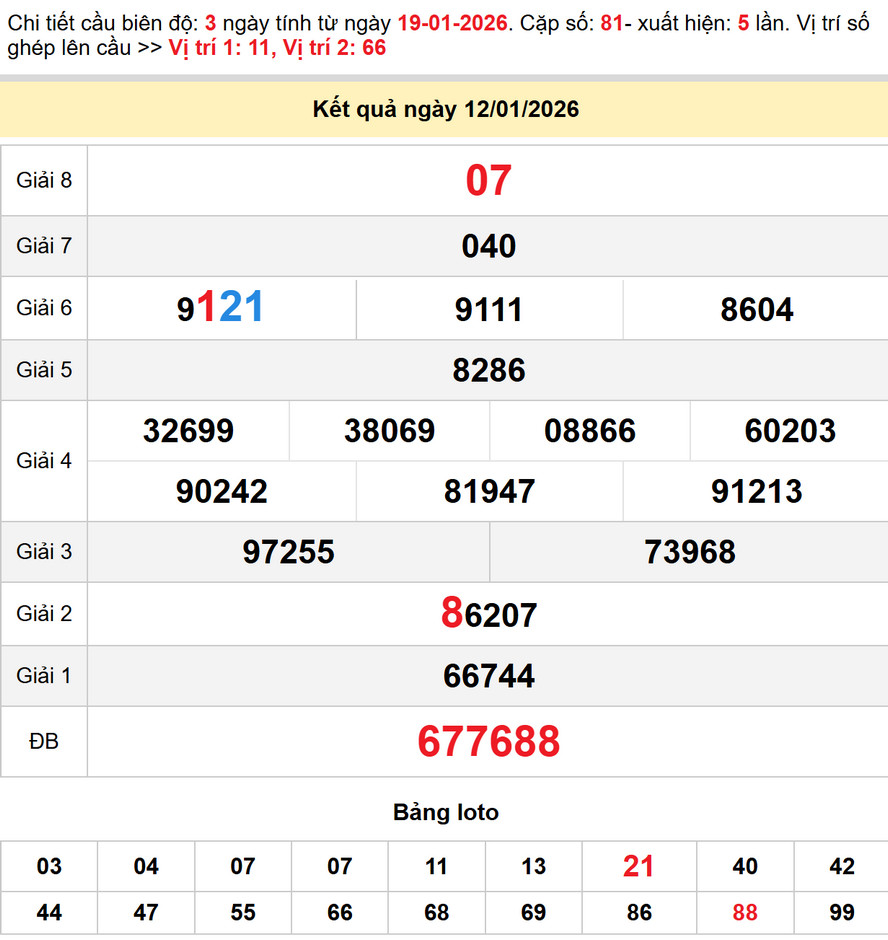
Task: Click the red Vị trí 1: 11 text
Action: [217, 48]
